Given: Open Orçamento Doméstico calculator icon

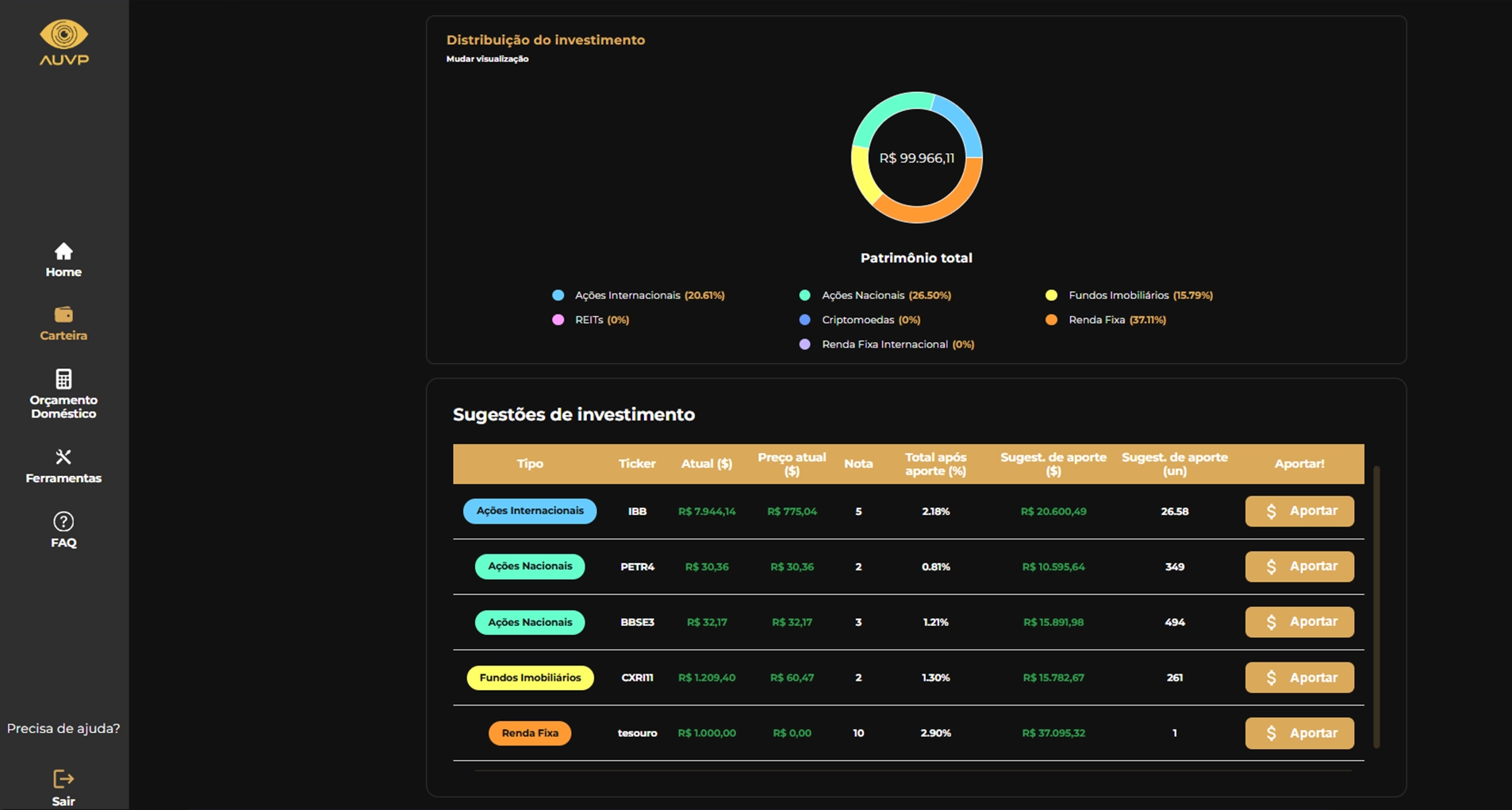Looking at the screenshot, I should [63, 378].
